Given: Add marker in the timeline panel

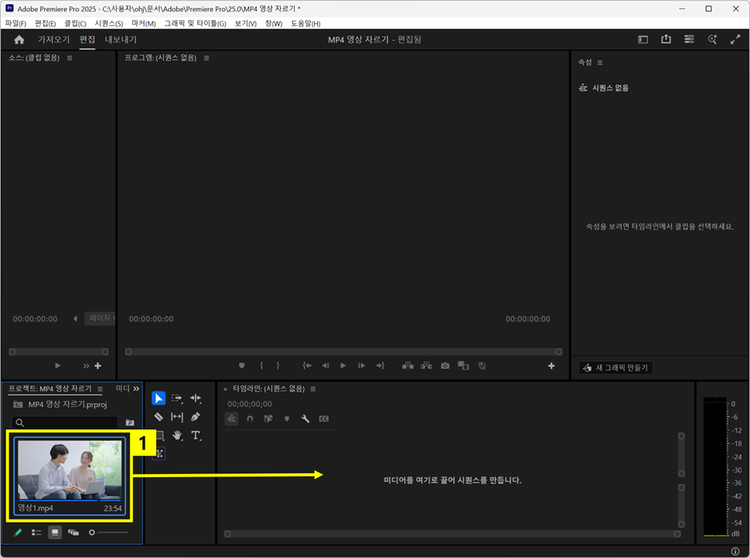Looking at the screenshot, I should click(x=287, y=419).
